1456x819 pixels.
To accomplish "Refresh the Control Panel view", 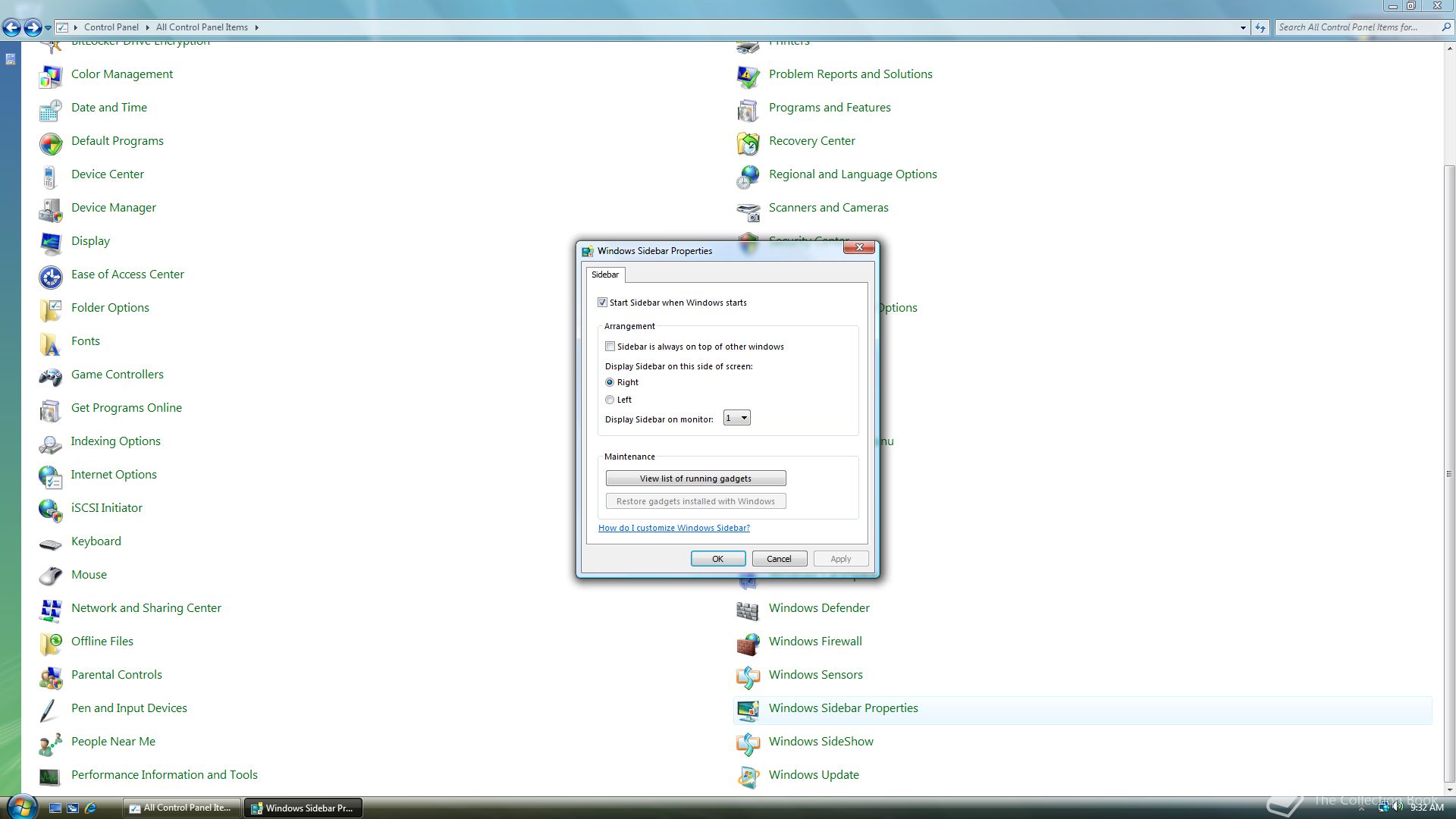I will 1260,27.
